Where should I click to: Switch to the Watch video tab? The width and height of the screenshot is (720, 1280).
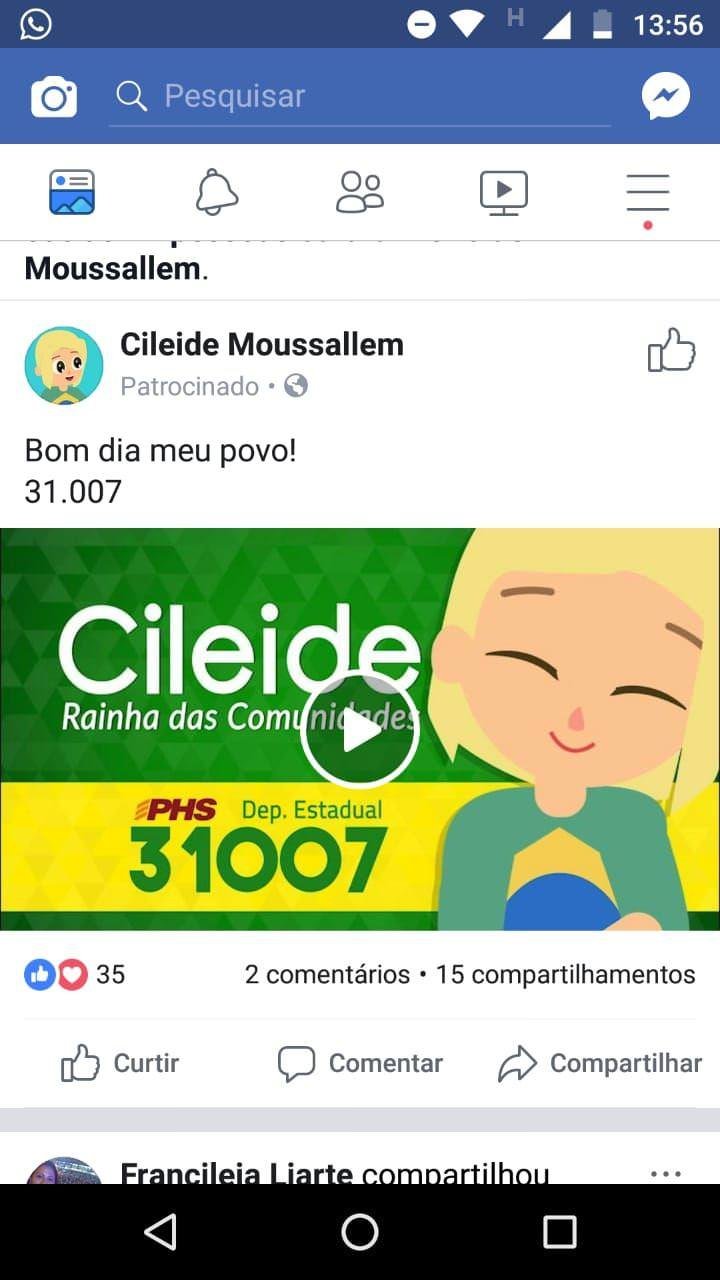[504, 192]
